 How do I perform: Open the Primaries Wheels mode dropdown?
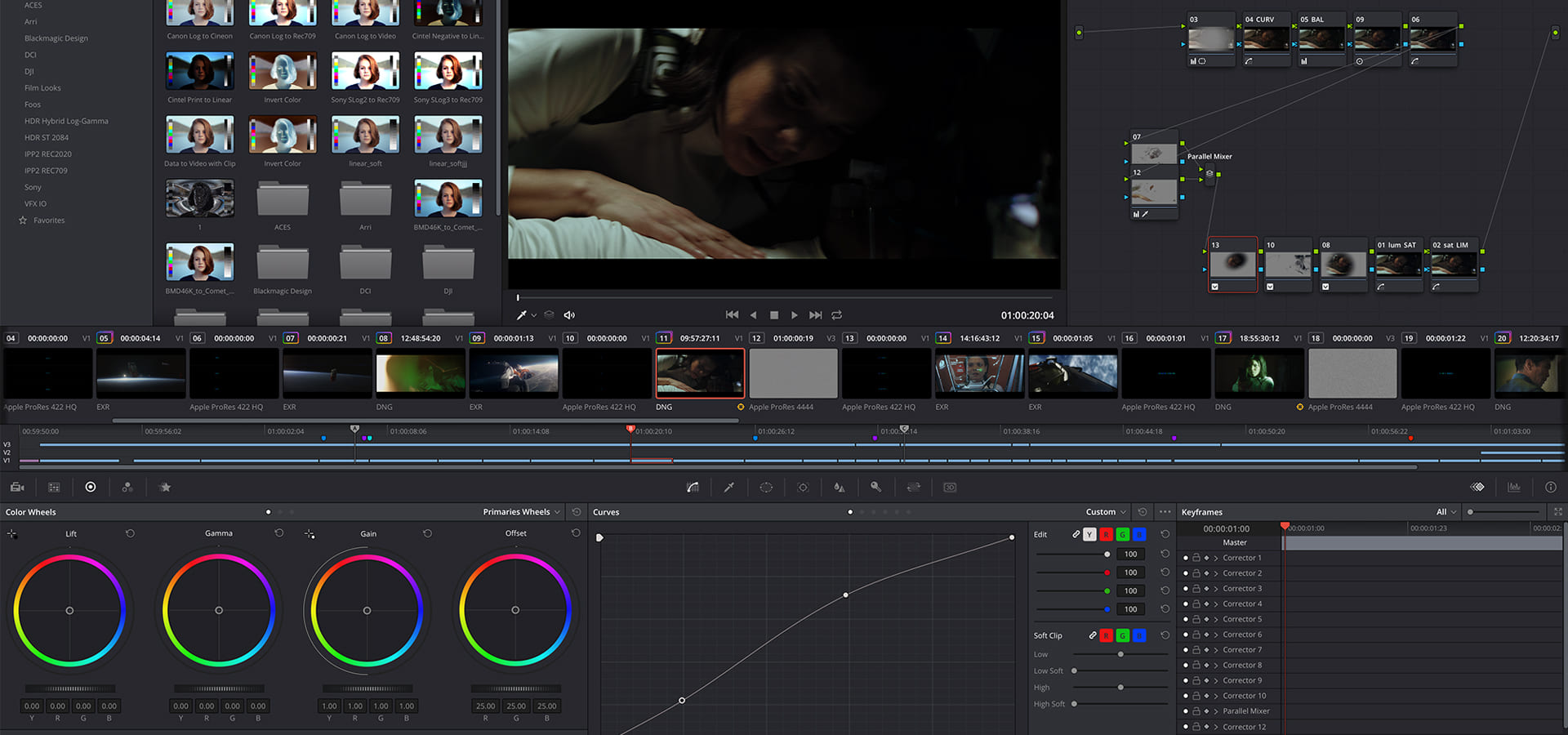(x=521, y=512)
